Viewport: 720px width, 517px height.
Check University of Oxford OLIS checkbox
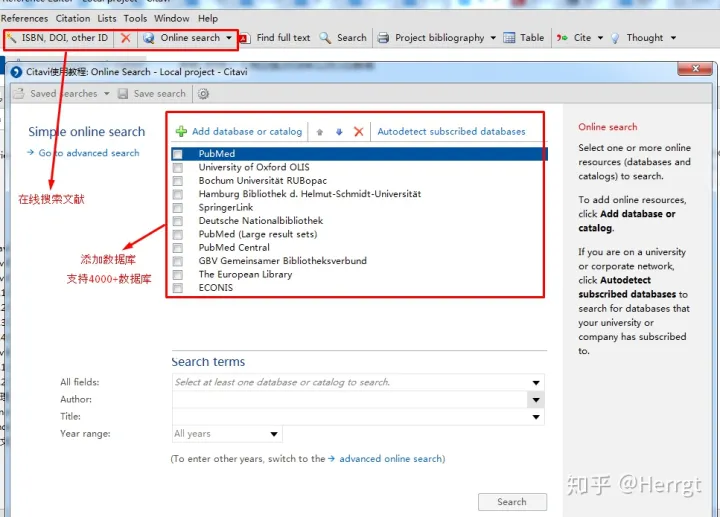pyautogui.click(x=178, y=168)
